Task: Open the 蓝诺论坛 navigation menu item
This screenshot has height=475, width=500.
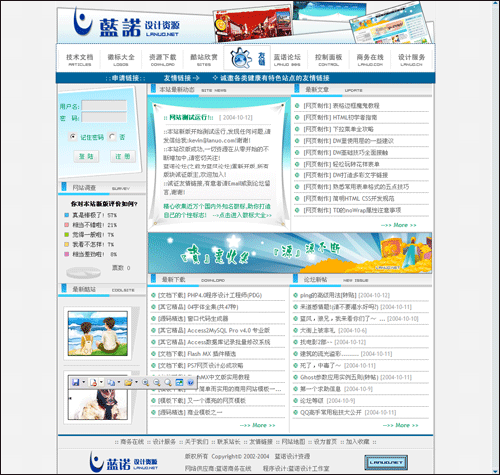Action: [x=287, y=59]
